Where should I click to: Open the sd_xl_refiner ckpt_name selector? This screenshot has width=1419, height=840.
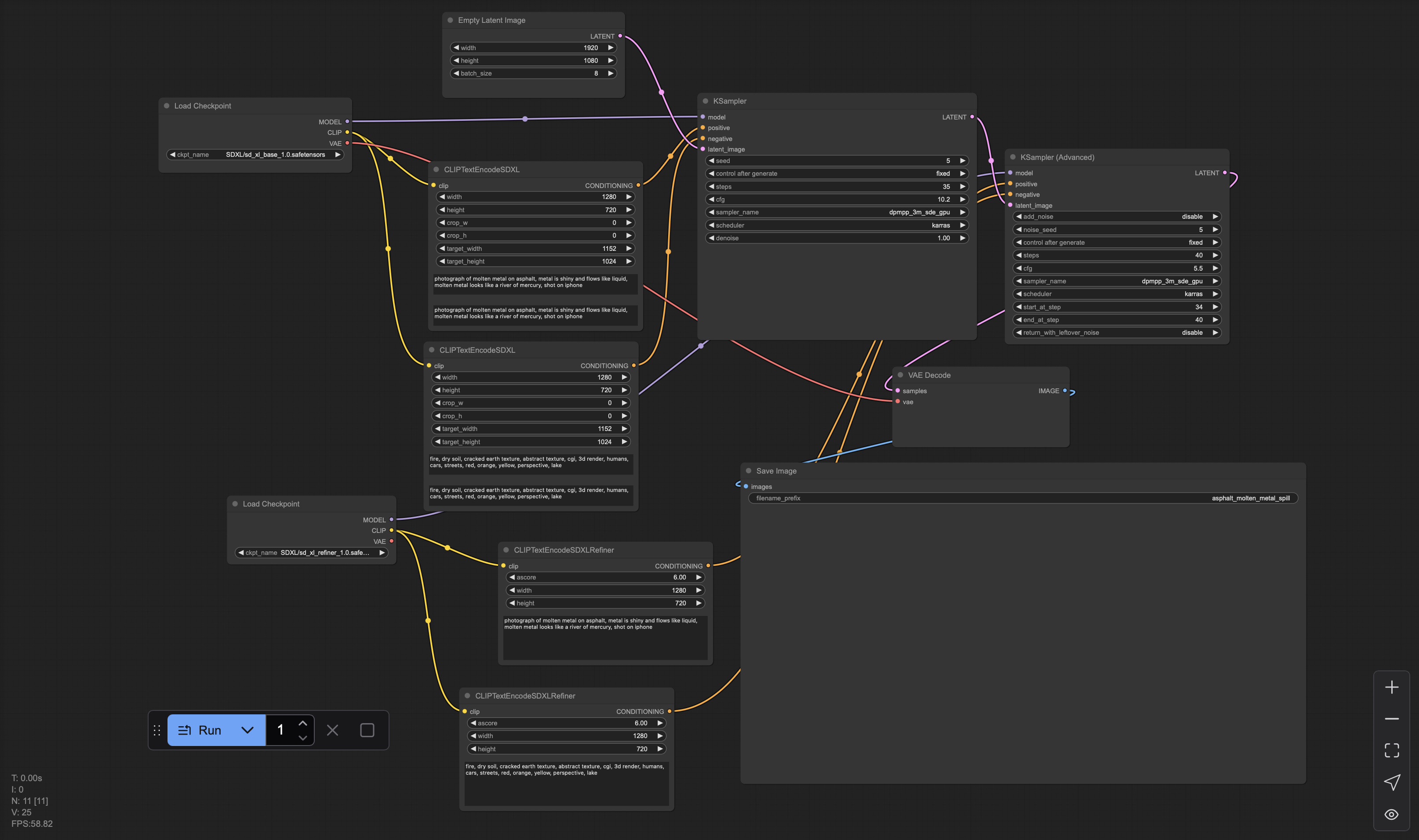click(x=311, y=552)
